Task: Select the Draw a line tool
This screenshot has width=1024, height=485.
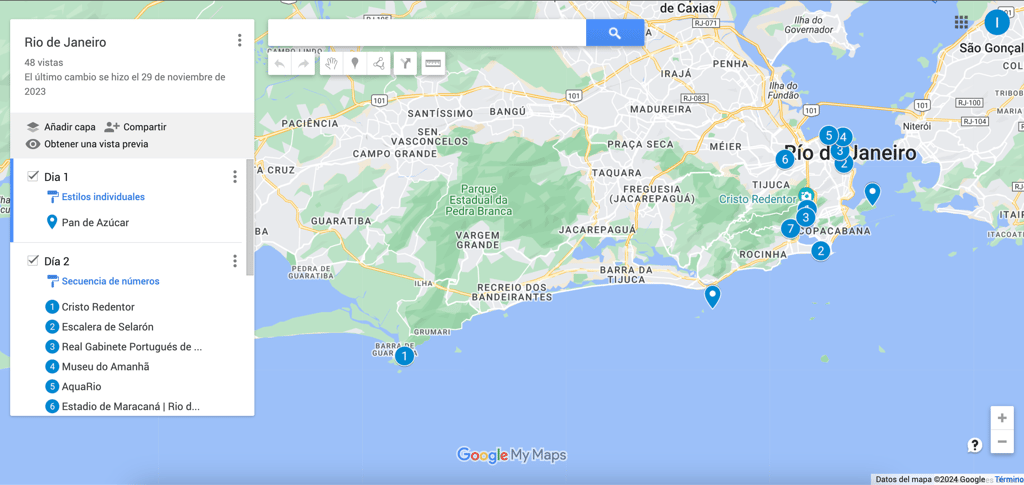Action: [379, 63]
